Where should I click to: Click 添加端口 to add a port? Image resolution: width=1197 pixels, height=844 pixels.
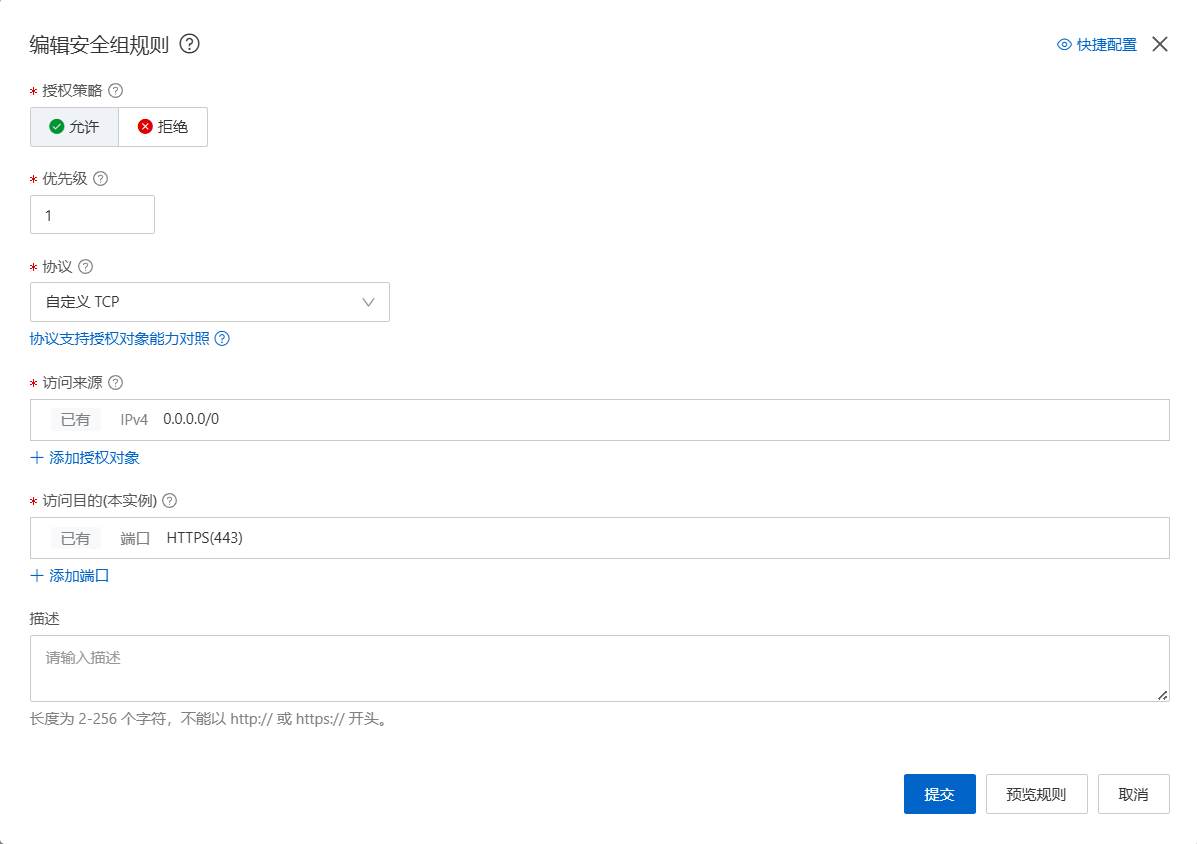pos(70,576)
